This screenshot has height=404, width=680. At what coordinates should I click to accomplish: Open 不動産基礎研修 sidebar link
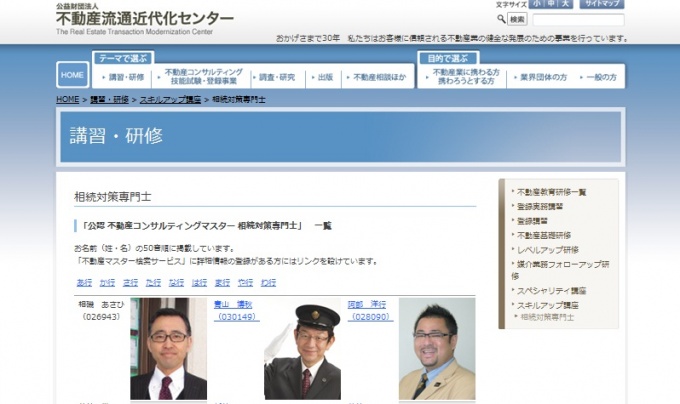pyautogui.click(x=544, y=235)
